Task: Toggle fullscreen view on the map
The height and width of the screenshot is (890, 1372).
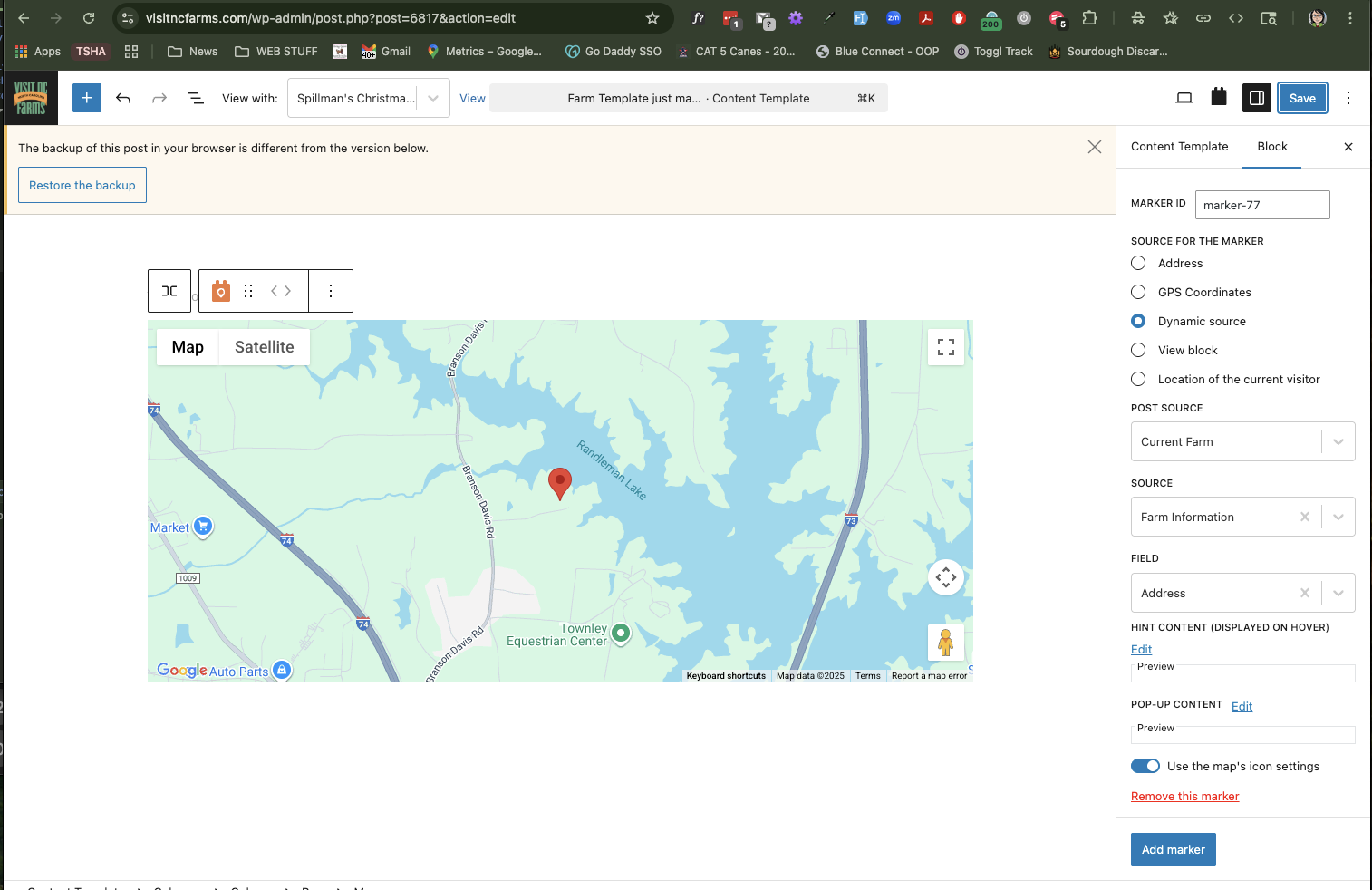Action: [x=945, y=347]
